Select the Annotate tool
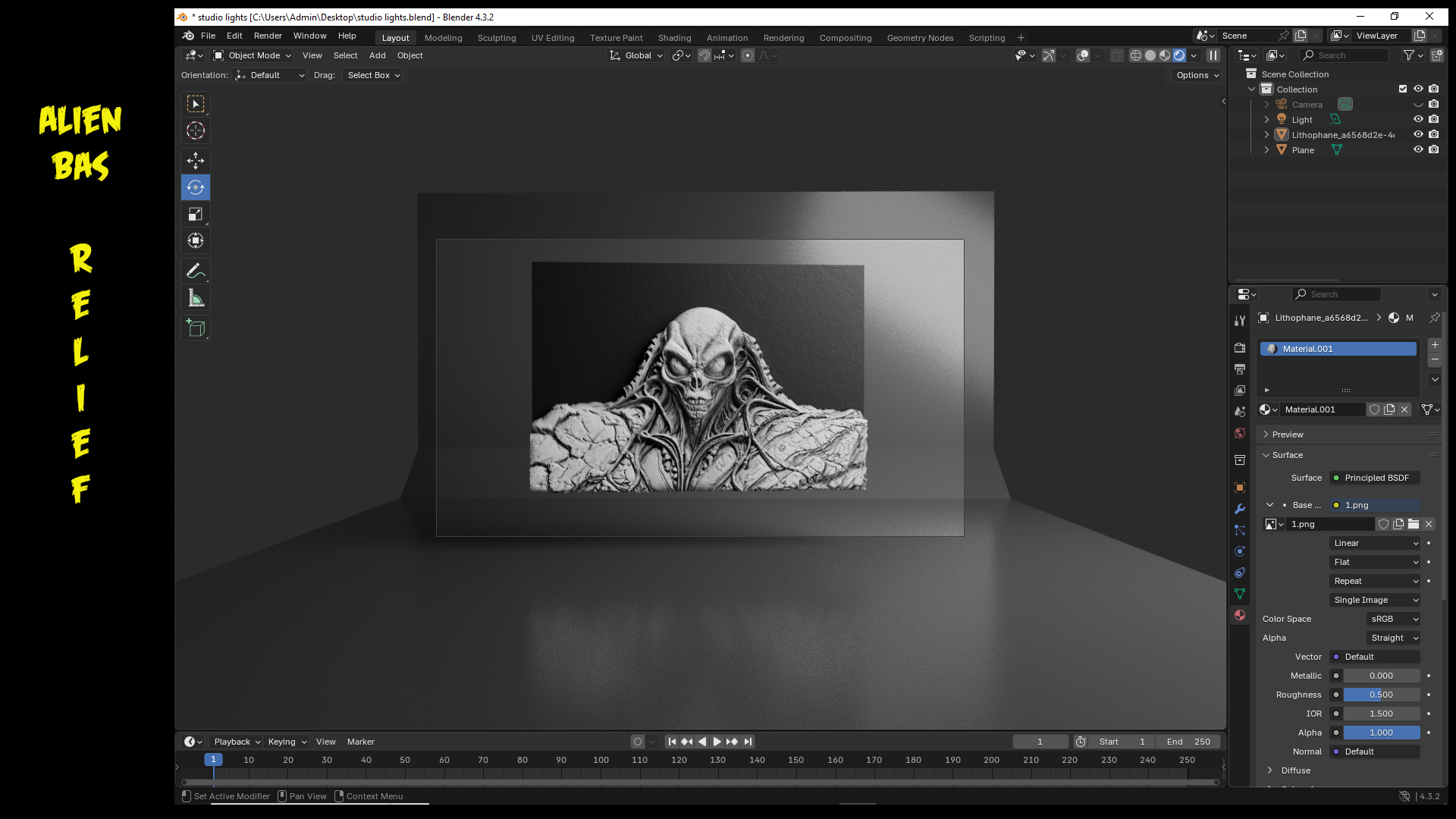 point(196,271)
